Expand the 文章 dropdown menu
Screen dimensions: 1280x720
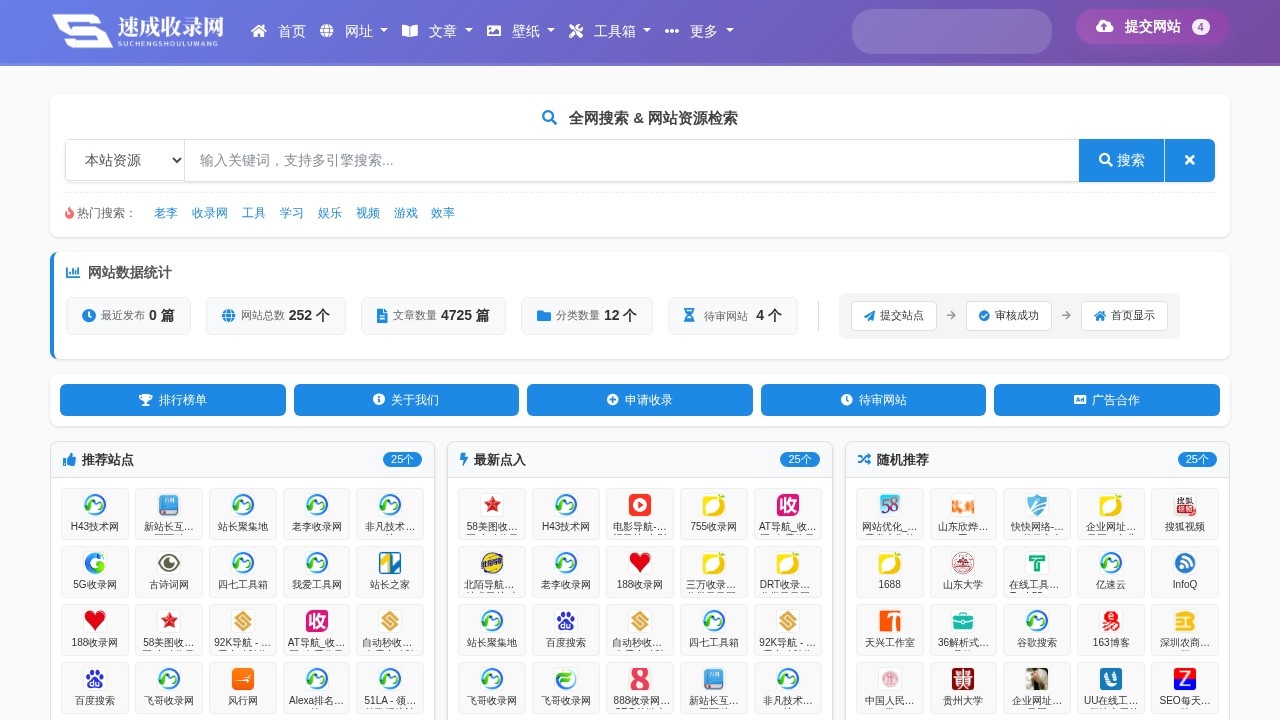[437, 31]
